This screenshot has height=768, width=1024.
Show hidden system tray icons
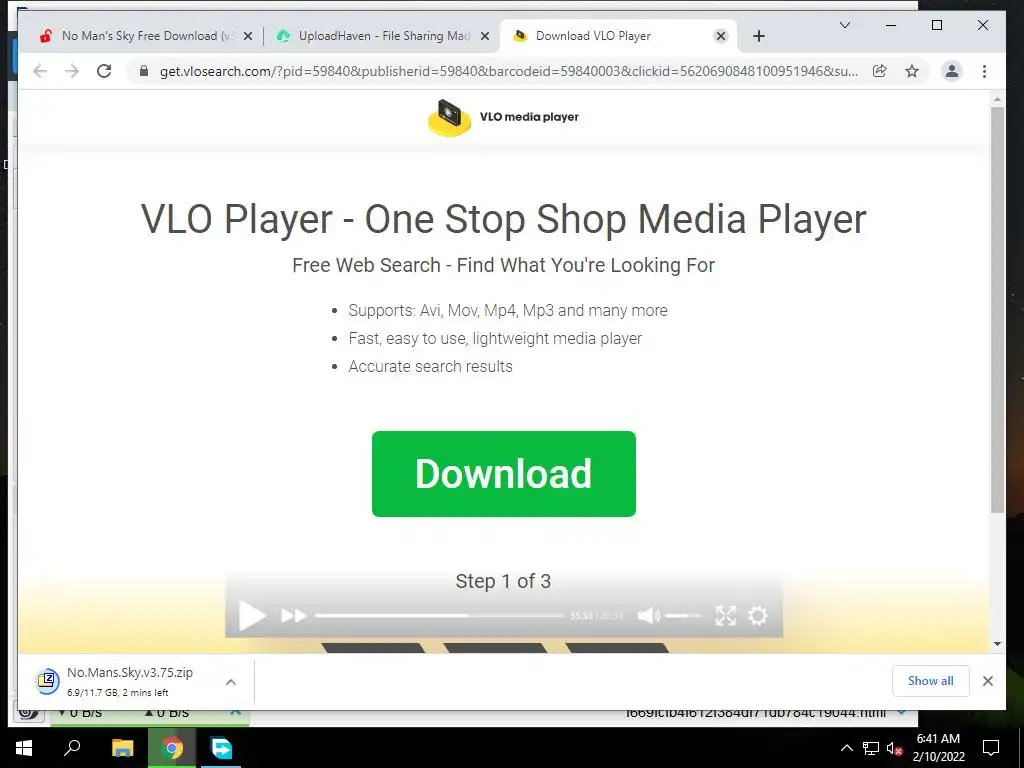coord(846,748)
